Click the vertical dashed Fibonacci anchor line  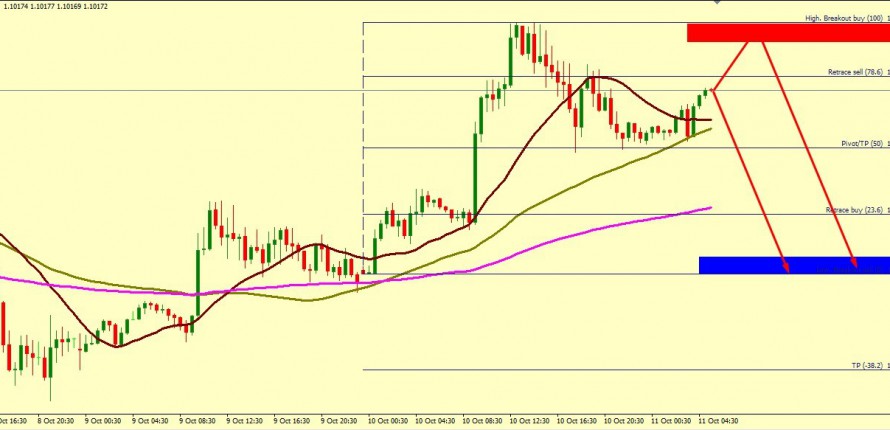[x=362, y=150]
